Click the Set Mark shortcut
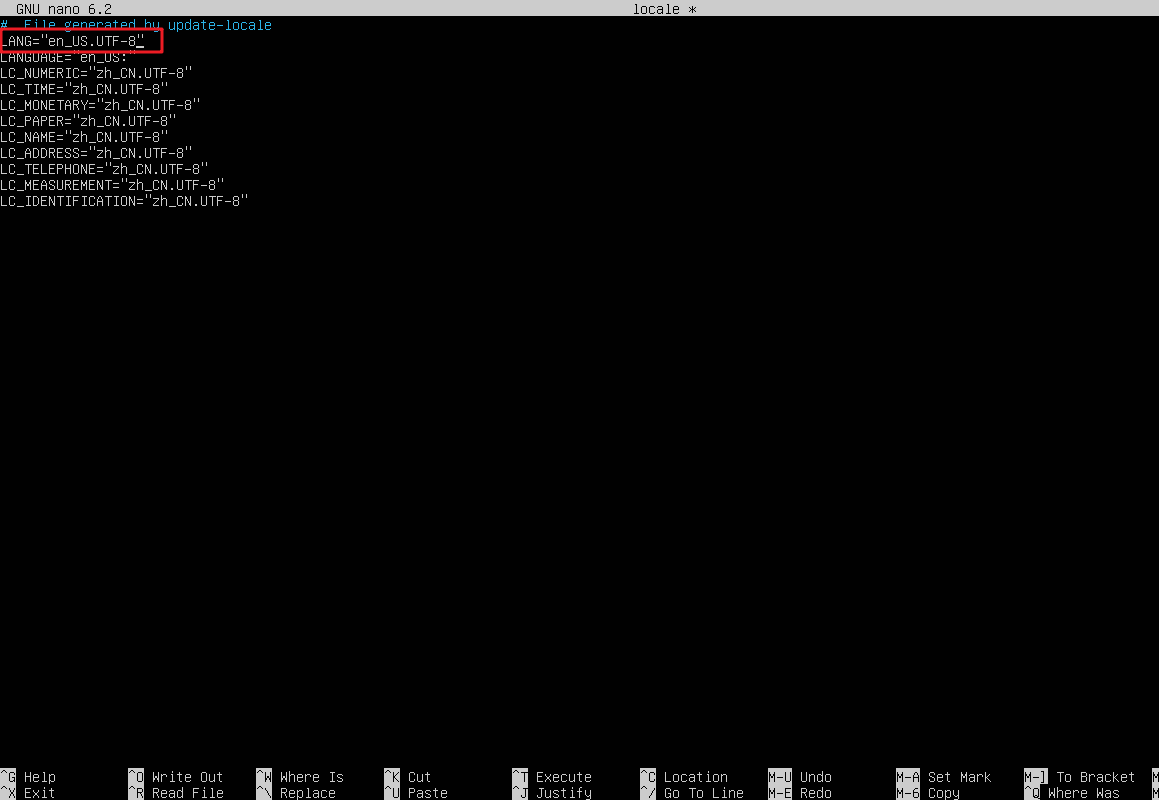Screen dimensions: 1159x800 pyautogui.click(x=959, y=777)
